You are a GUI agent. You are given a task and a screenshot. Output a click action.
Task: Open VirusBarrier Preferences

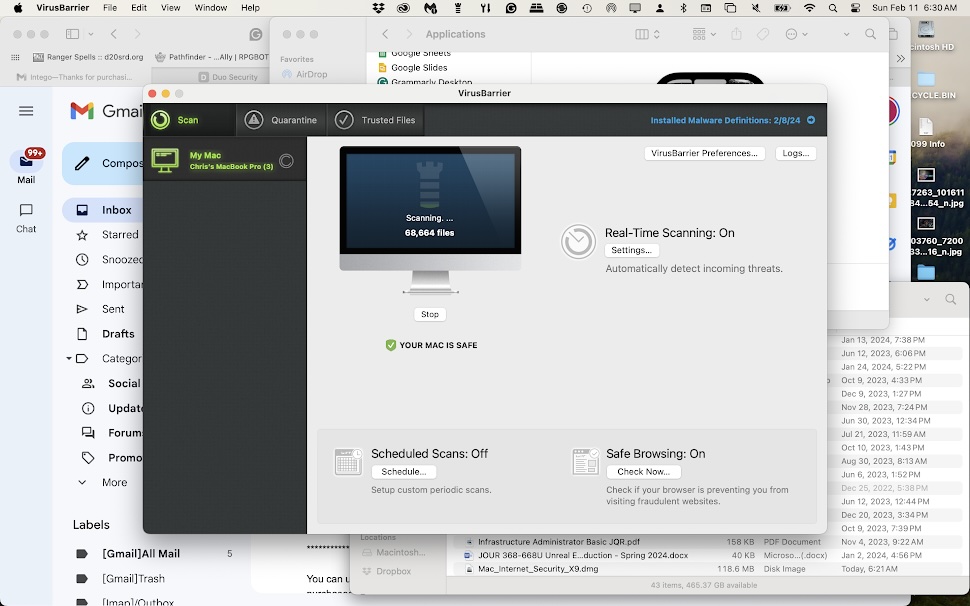[704, 153]
